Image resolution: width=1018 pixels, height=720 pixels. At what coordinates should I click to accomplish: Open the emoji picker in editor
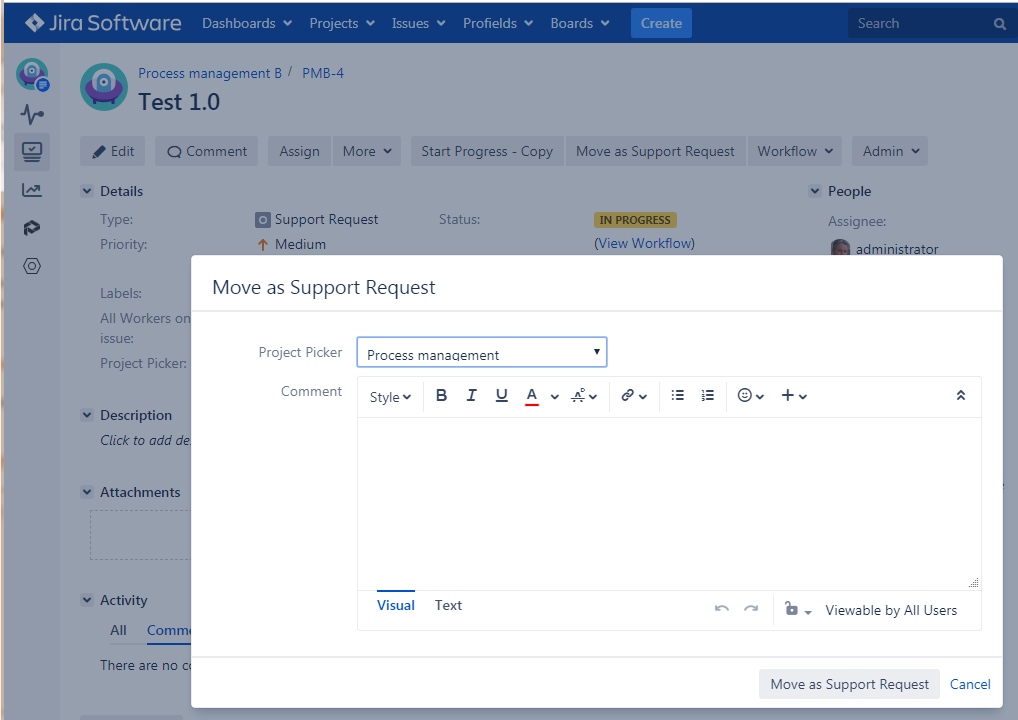pyautogui.click(x=750, y=396)
